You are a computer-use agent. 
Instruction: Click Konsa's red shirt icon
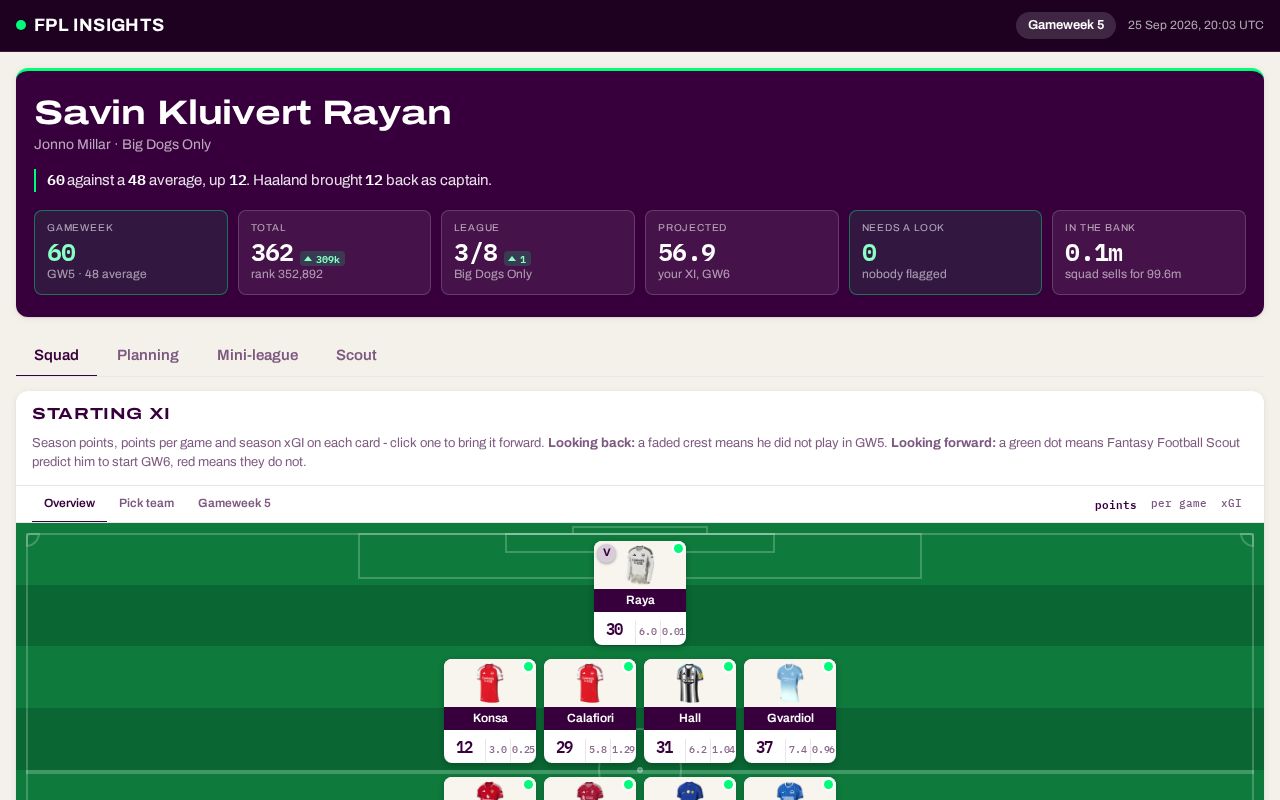[490, 683]
